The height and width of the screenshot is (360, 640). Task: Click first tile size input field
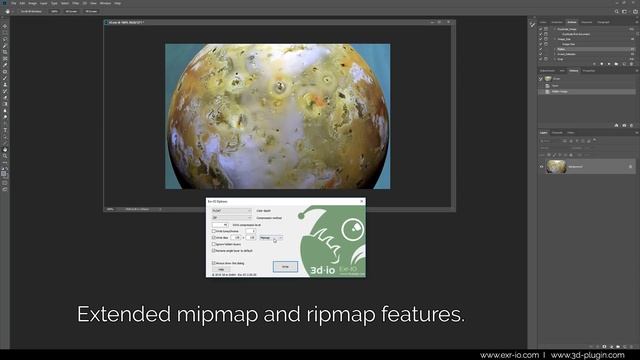click(x=236, y=238)
